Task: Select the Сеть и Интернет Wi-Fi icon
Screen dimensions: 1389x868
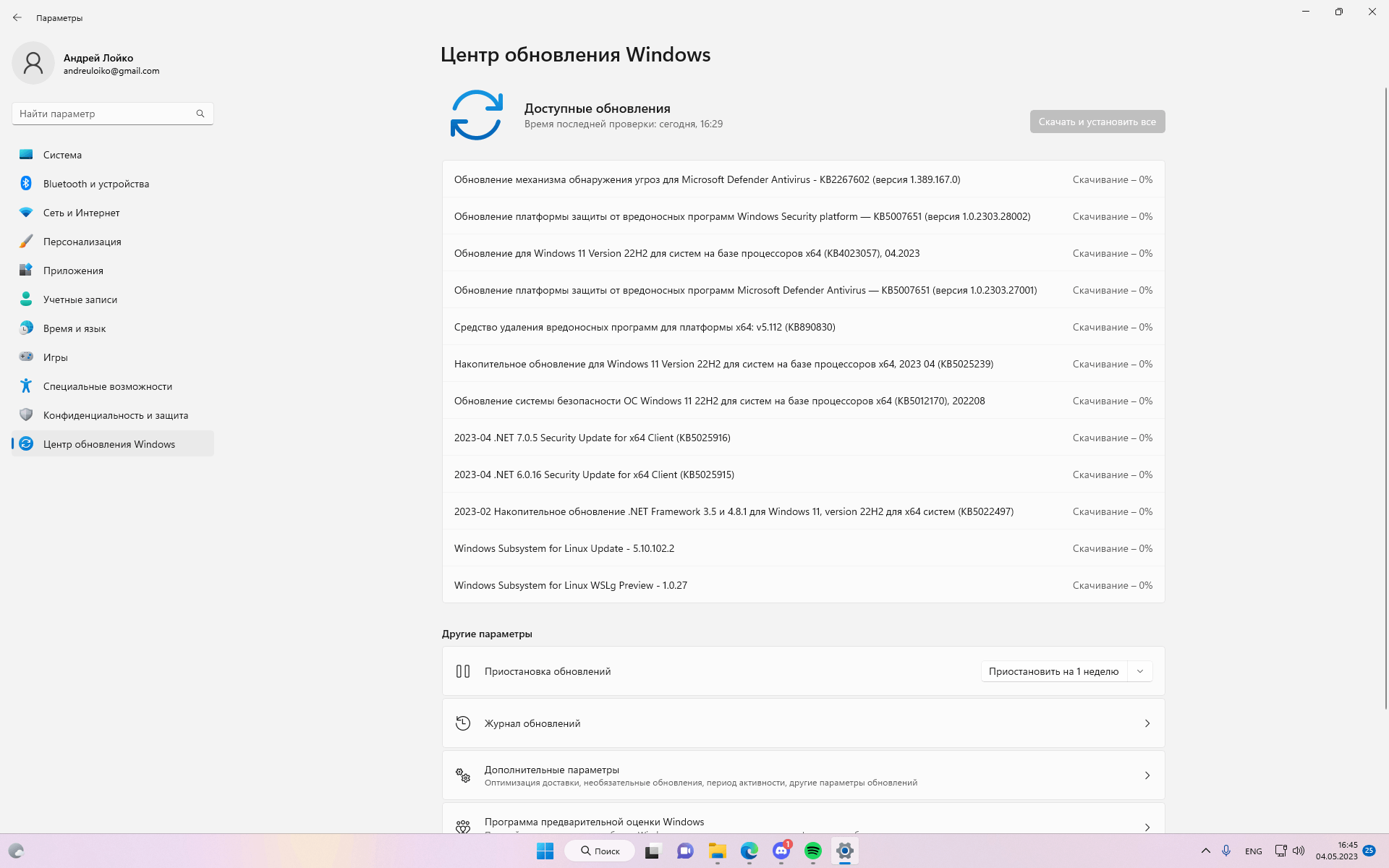Action: 26,212
